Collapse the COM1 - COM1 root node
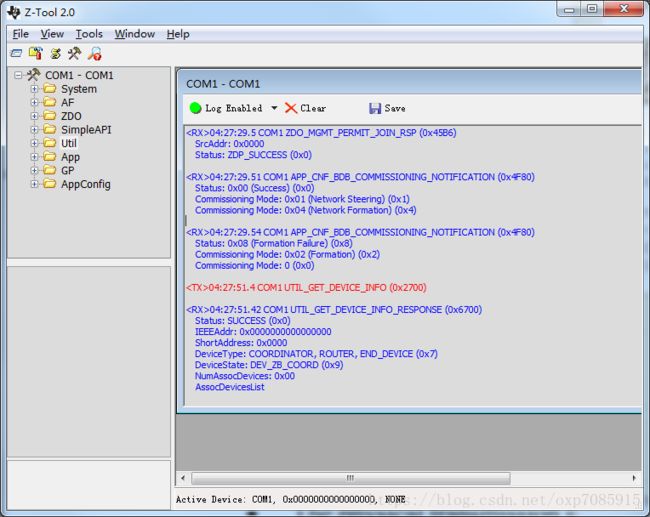This screenshot has height=517, width=650. point(19,75)
